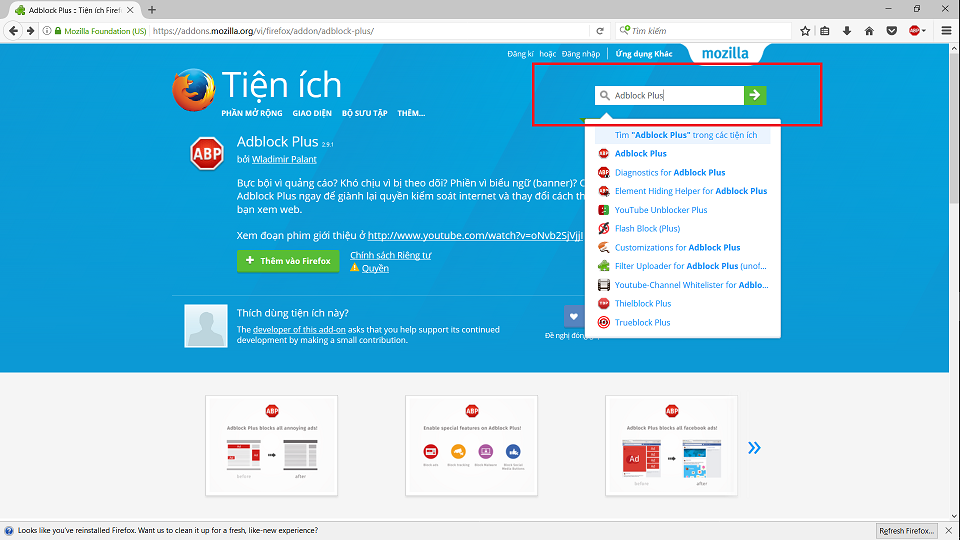This screenshot has width=960, height=540.
Task: Submit add-on search with green arrow
Action: click(x=755, y=95)
